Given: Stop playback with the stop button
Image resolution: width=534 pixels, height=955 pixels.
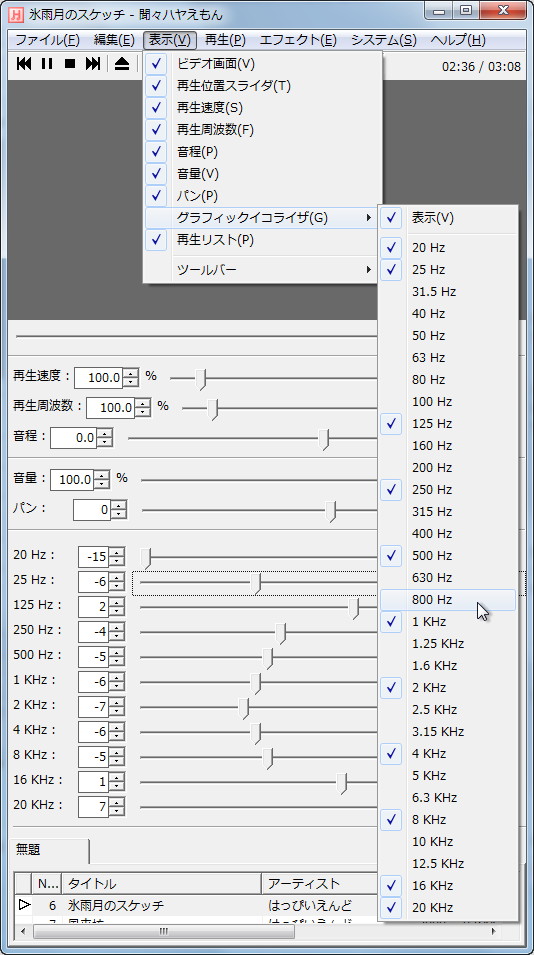Looking at the screenshot, I should (69, 64).
